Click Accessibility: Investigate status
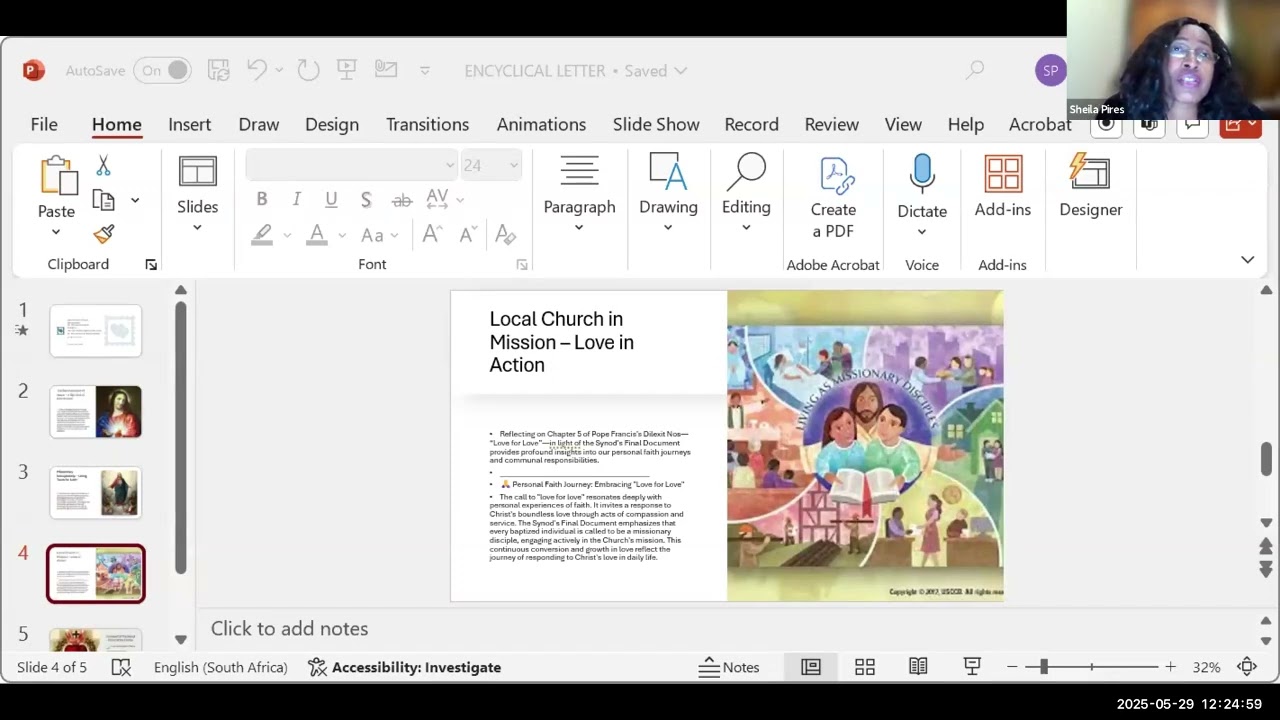Image resolution: width=1280 pixels, height=720 pixels. (x=404, y=667)
